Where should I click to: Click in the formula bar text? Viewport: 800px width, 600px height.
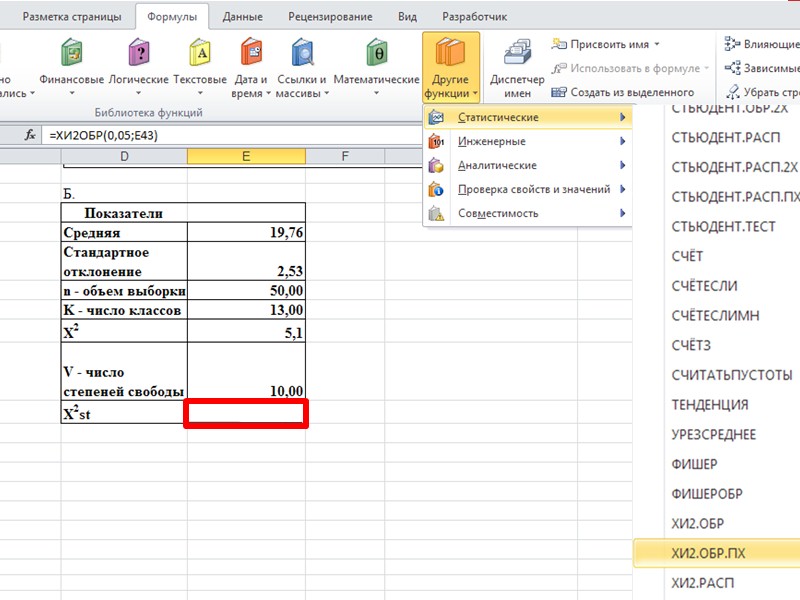point(104,135)
